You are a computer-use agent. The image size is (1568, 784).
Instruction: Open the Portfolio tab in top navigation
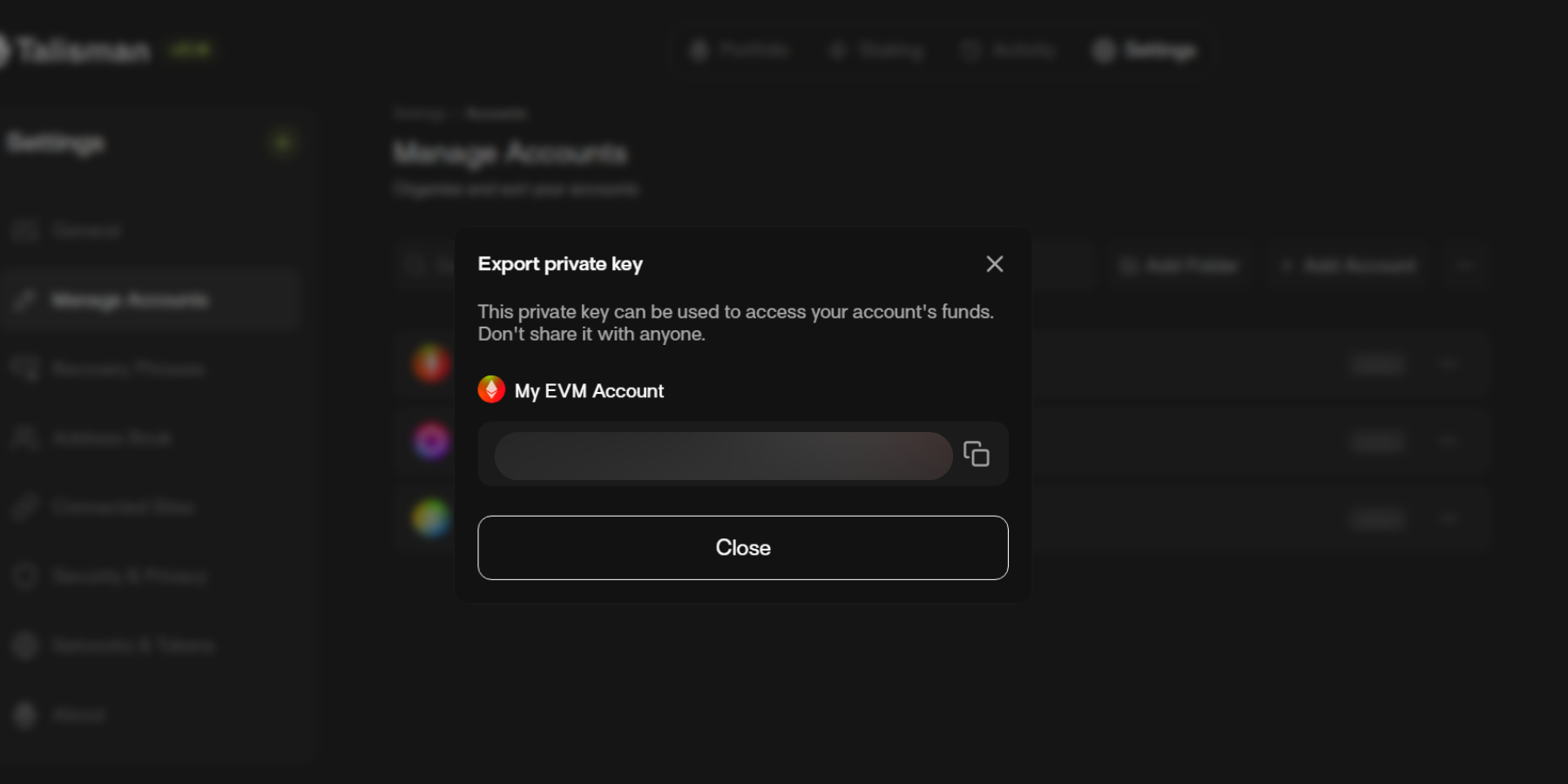(x=740, y=51)
